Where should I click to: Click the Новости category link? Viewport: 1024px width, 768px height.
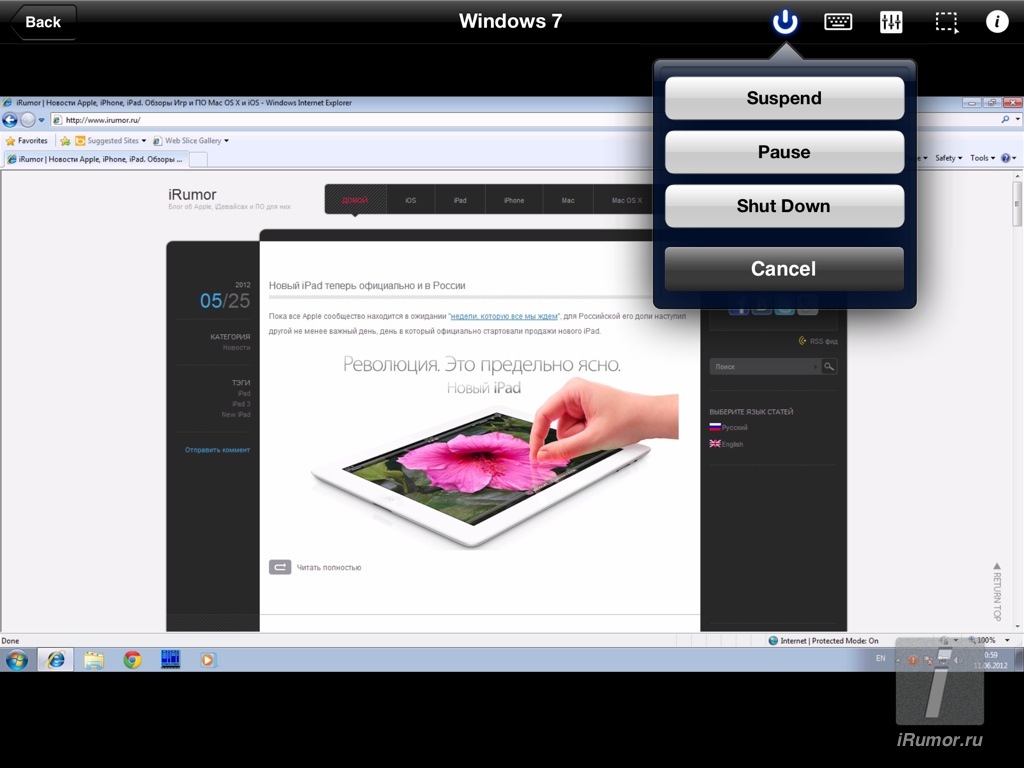coord(236,347)
